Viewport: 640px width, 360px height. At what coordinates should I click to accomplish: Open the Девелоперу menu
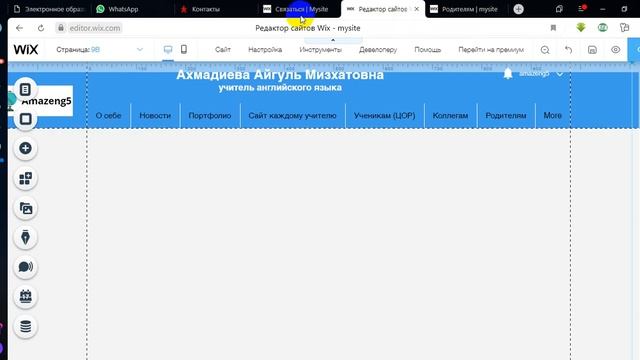tap(378, 49)
